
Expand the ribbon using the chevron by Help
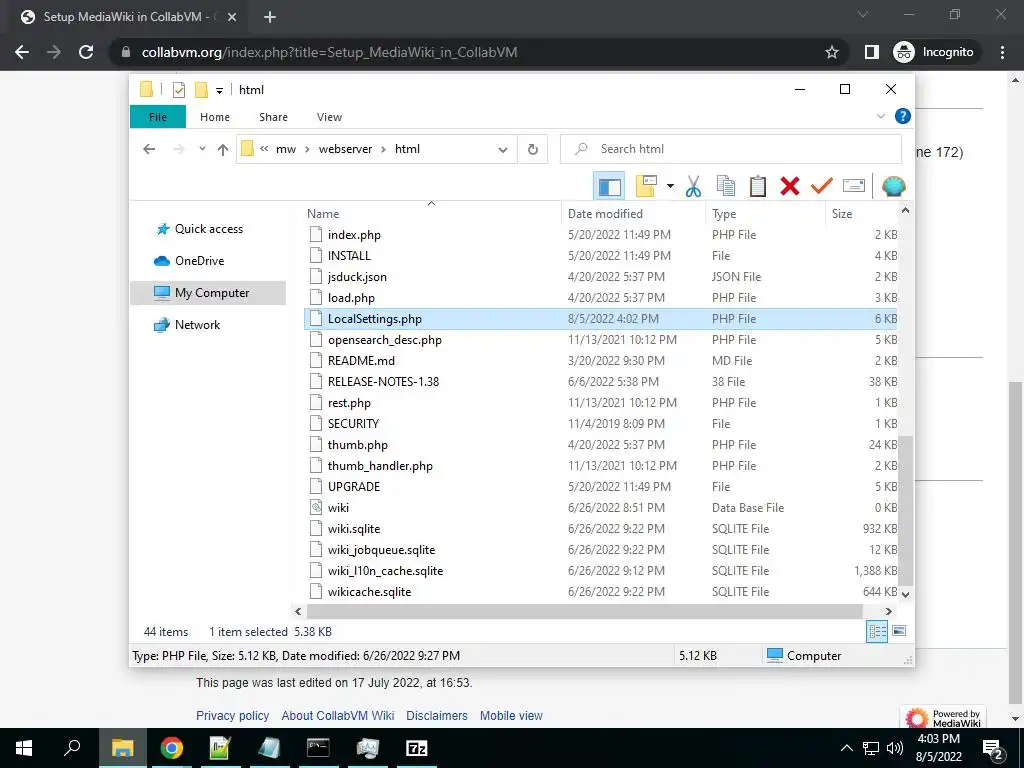(x=880, y=116)
